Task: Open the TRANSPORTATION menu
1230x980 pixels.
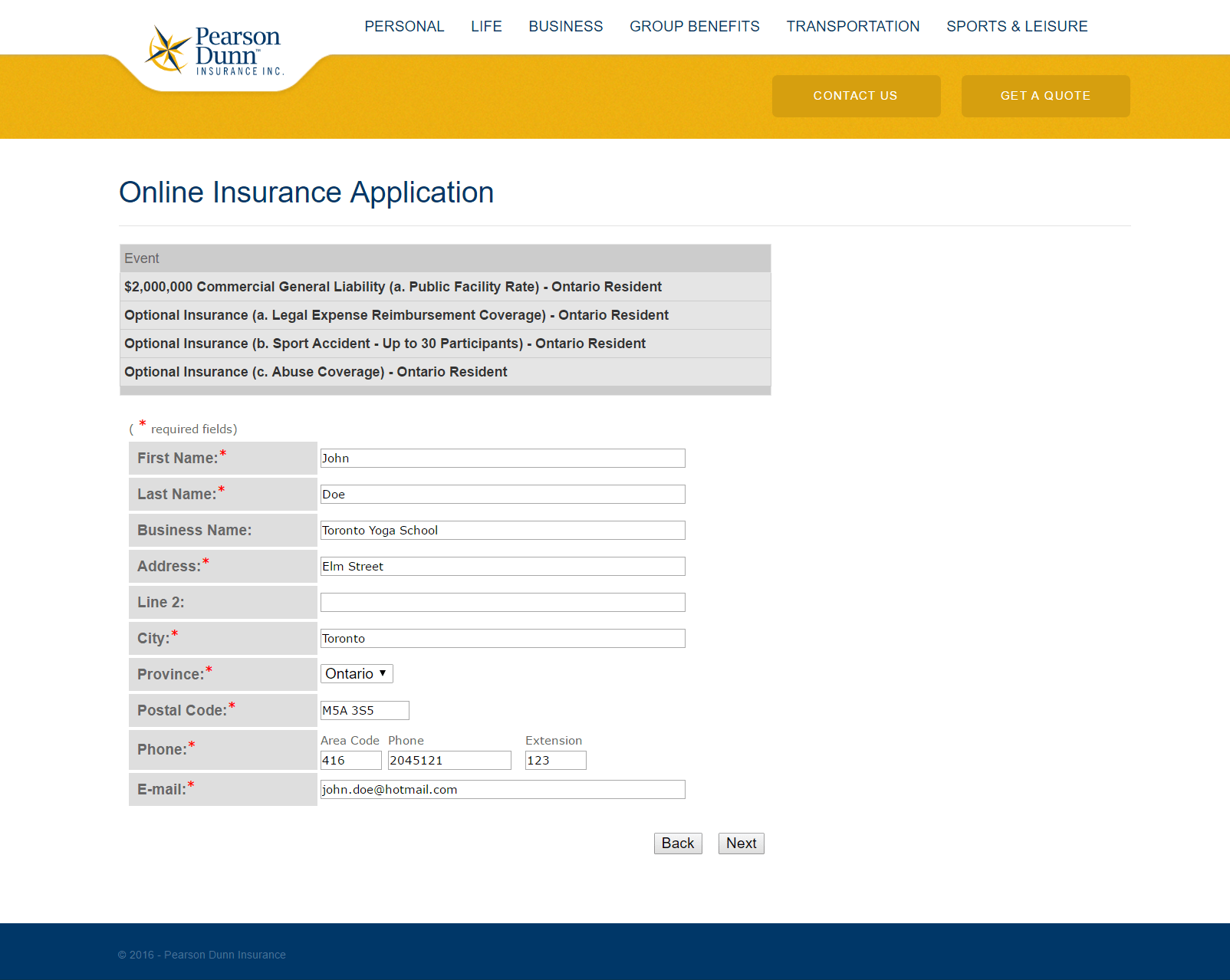Action: [853, 26]
